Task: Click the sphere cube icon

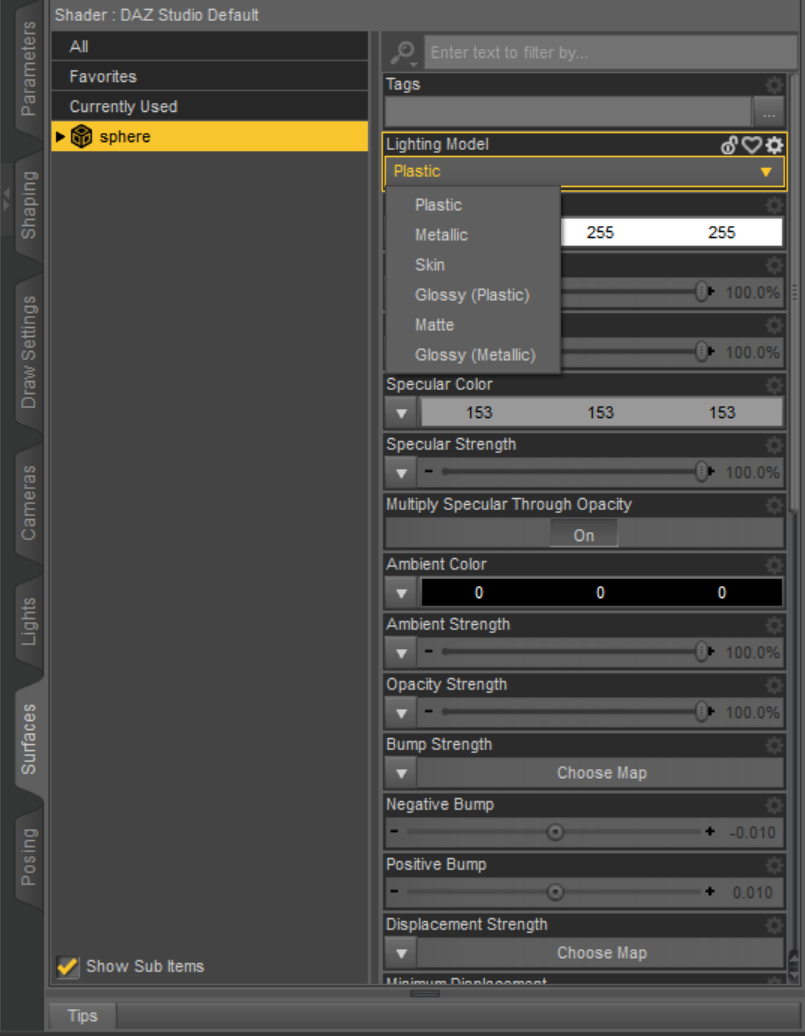Action: click(81, 137)
